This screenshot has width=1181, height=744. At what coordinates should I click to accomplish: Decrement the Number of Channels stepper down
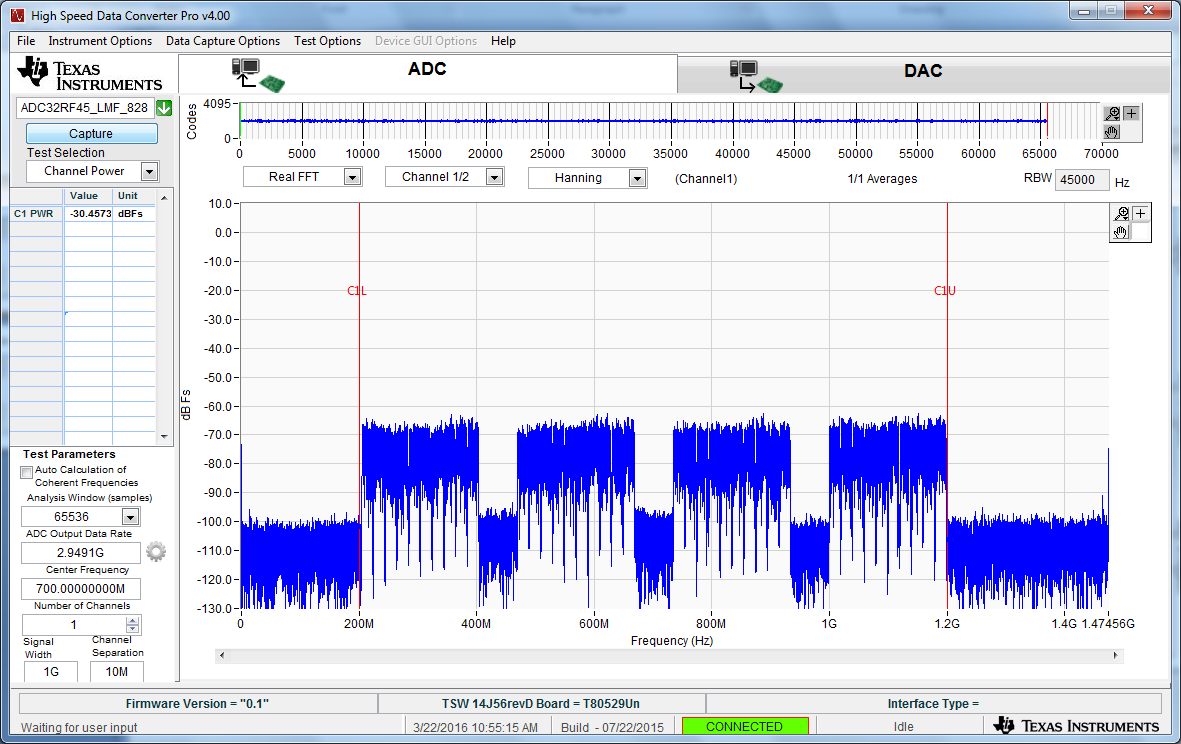point(133,629)
